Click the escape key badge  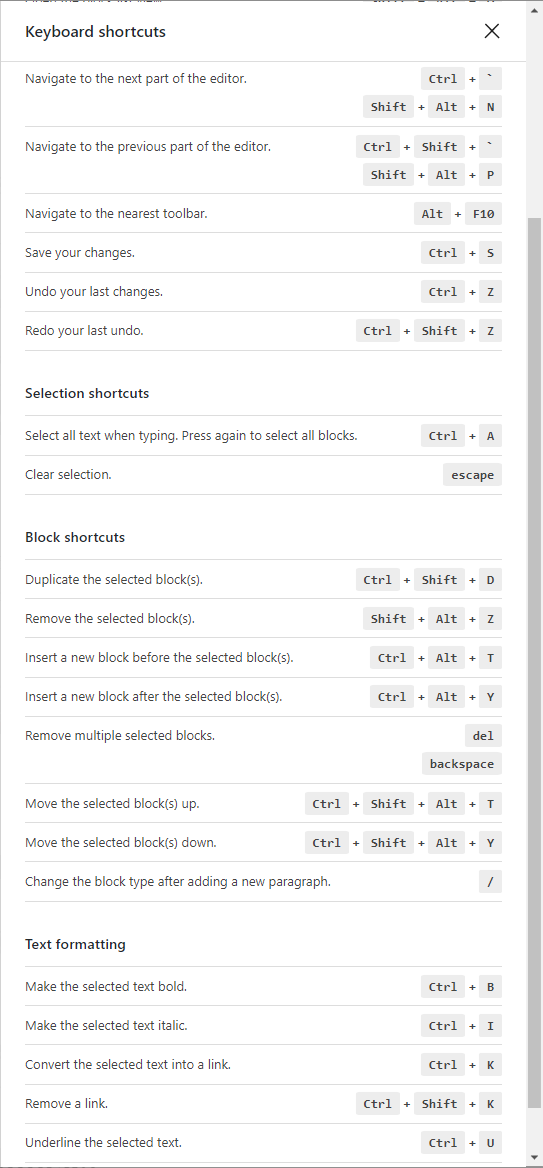(x=472, y=474)
